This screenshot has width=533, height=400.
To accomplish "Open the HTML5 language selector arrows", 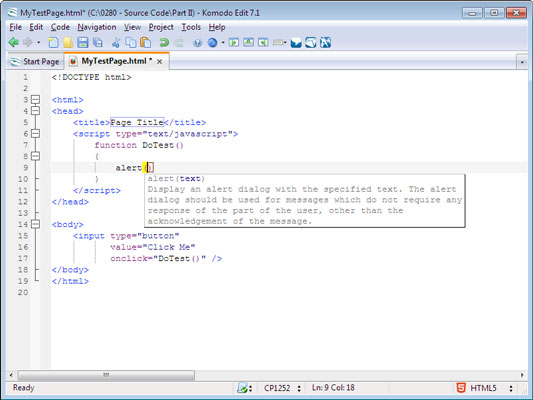I will pos(511,388).
